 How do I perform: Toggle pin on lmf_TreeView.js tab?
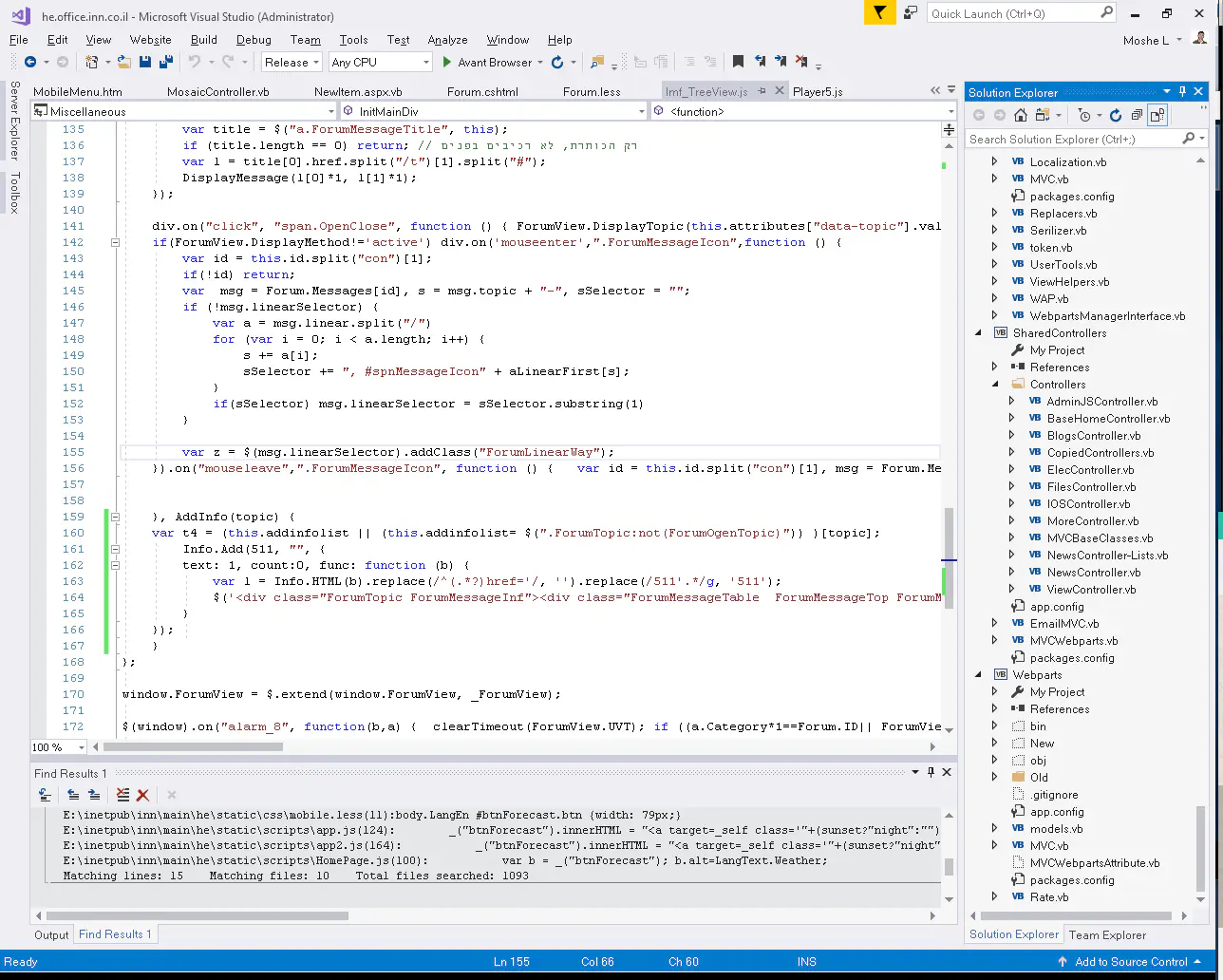[x=762, y=91]
